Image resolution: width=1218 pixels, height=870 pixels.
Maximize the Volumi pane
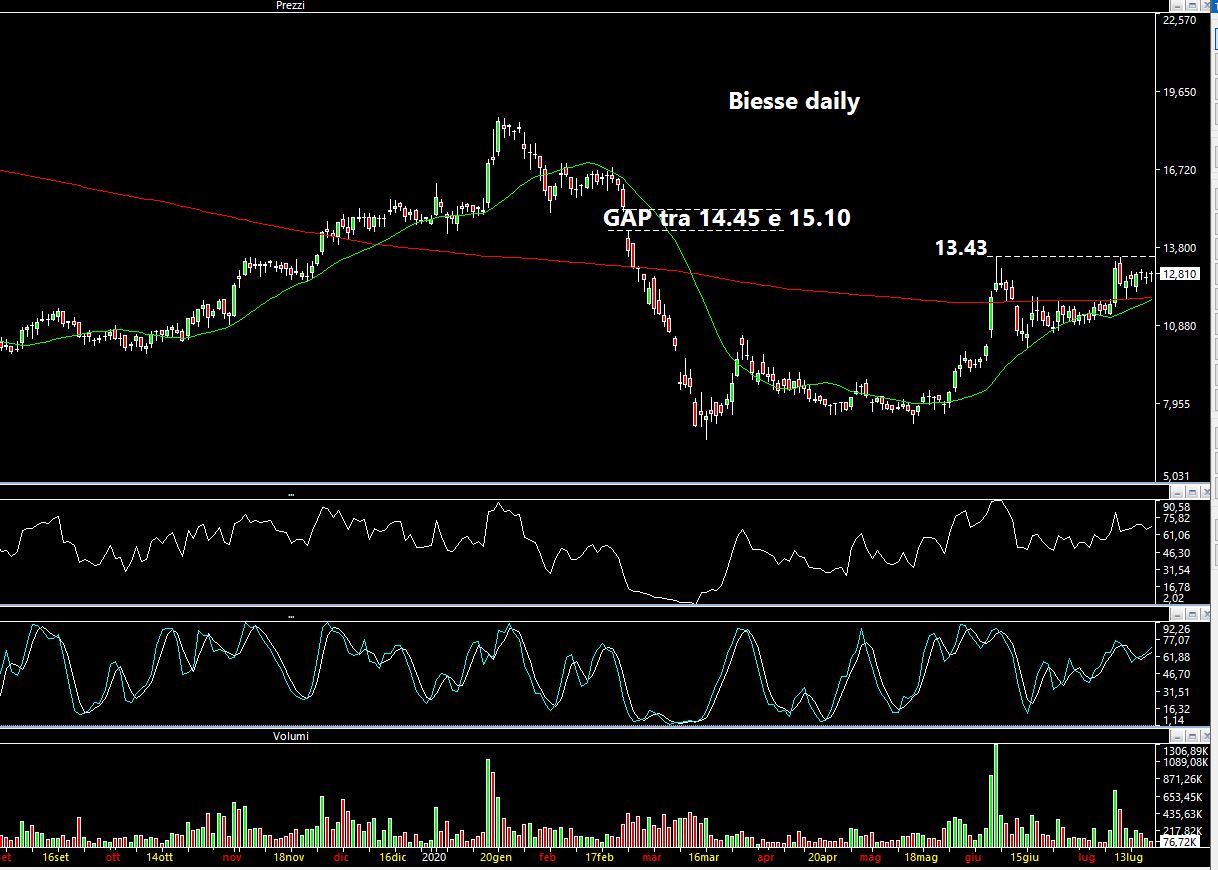click(x=1192, y=736)
